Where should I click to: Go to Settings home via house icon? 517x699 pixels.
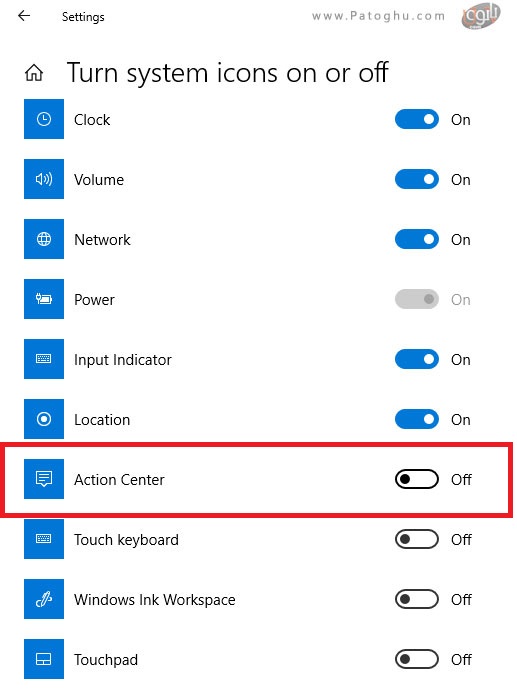tap(34, 72)
